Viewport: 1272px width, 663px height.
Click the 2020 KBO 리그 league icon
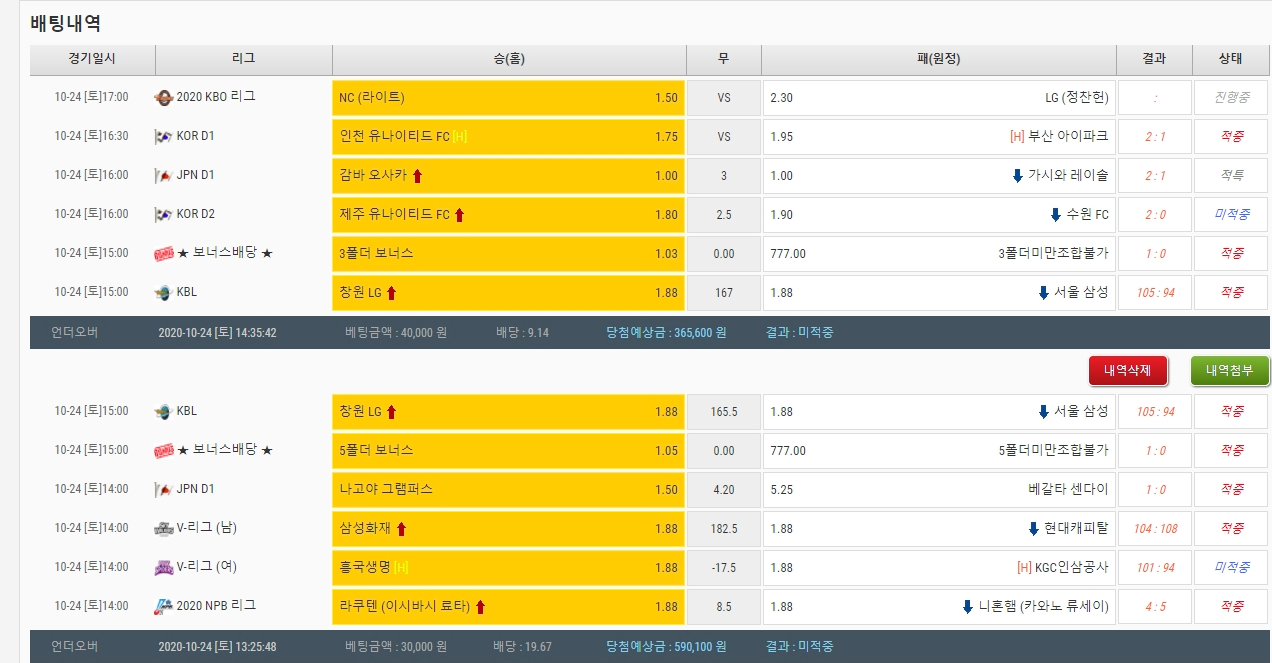coord(164,98)
